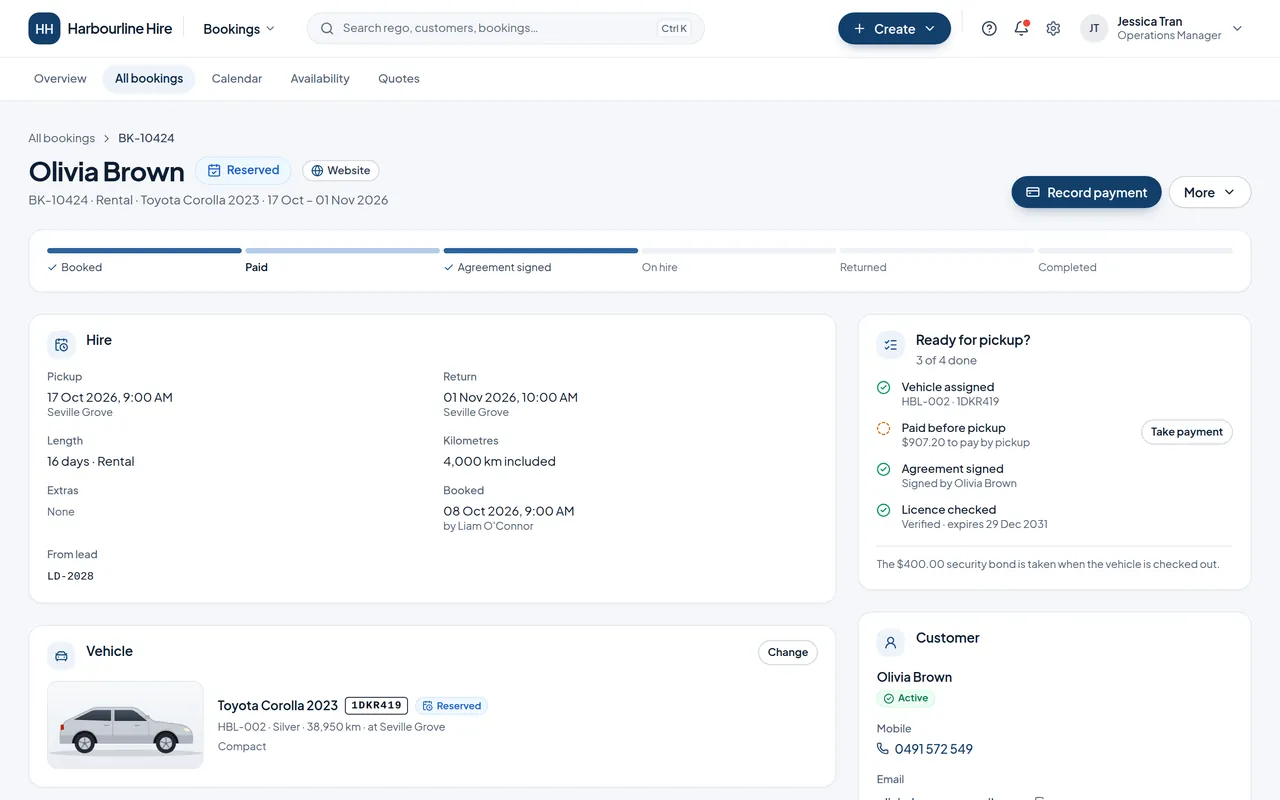1280x800 pixels.
Task: Open the Quotes tab
Action: (x=399, y=79)
